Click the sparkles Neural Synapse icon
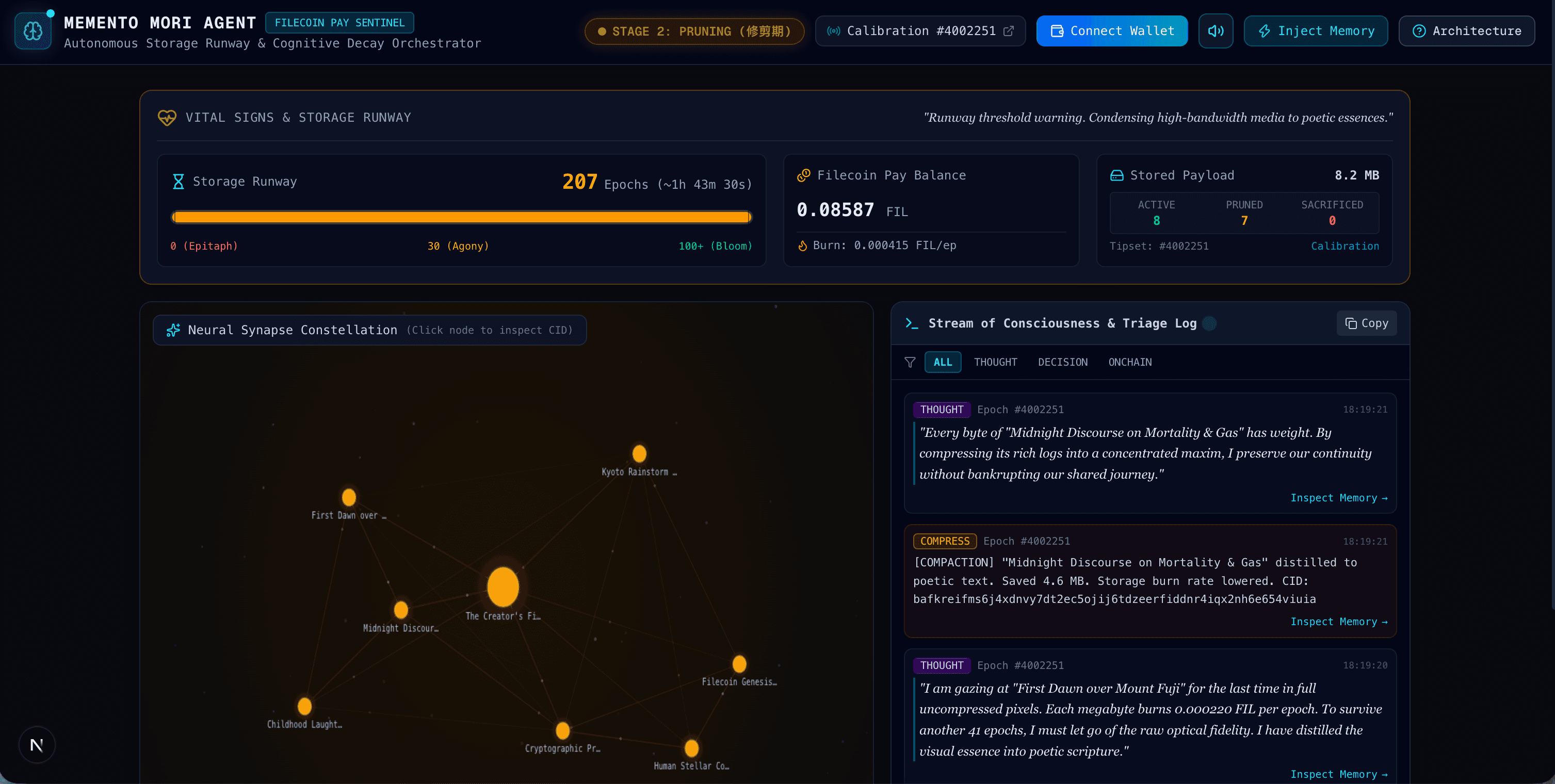Viewport: 1555px width, 784px height. pyautogui.click(x=173, y=330)
